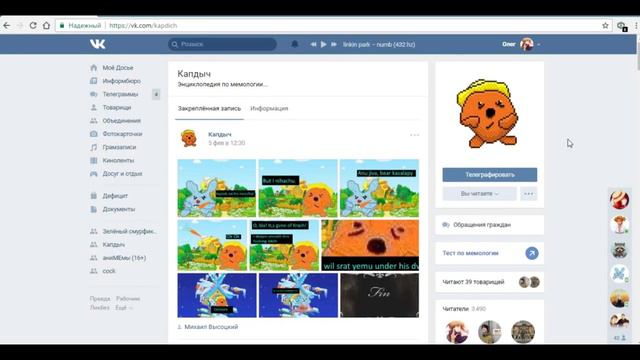The height and width of the screenshot is (360, 640).
Task: Open comic panel 'wil srat yemu under his'
Action: click(x=370, y=245)
